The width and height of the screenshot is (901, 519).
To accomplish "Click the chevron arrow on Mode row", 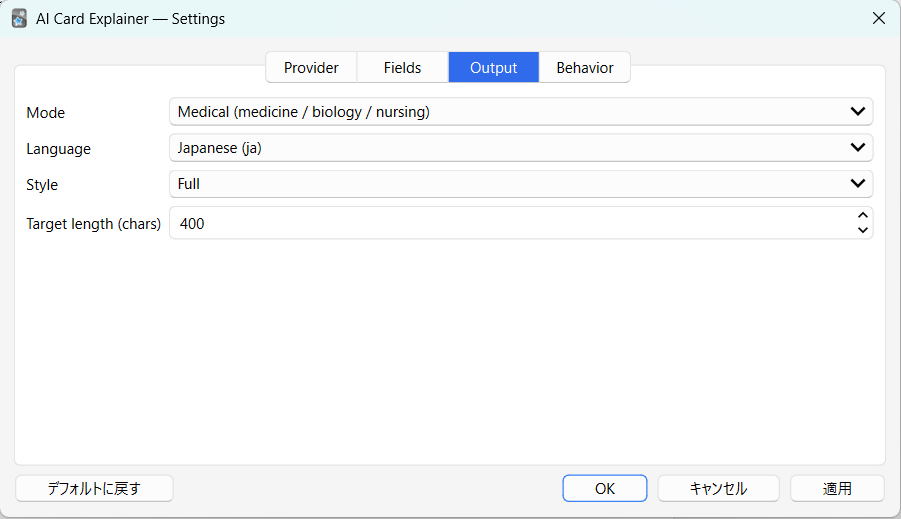I will (857, 112).
